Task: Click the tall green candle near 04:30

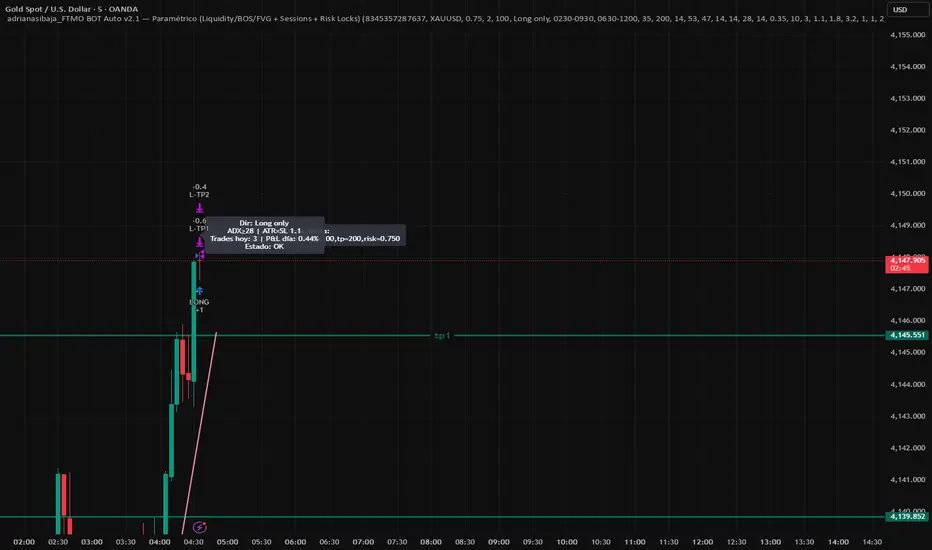Action: tap(193, 320)
